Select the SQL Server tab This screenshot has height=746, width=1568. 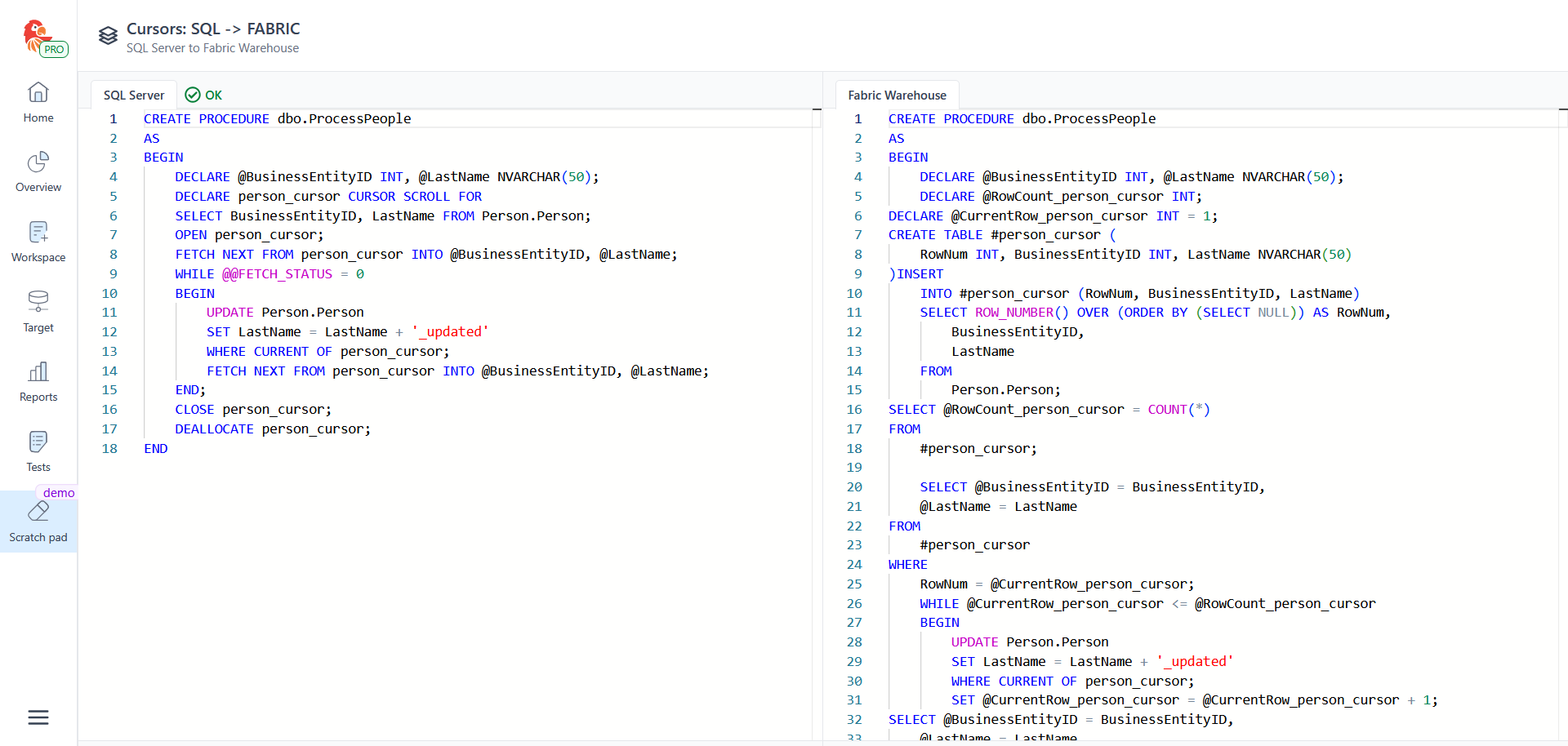tap(134, 95)
